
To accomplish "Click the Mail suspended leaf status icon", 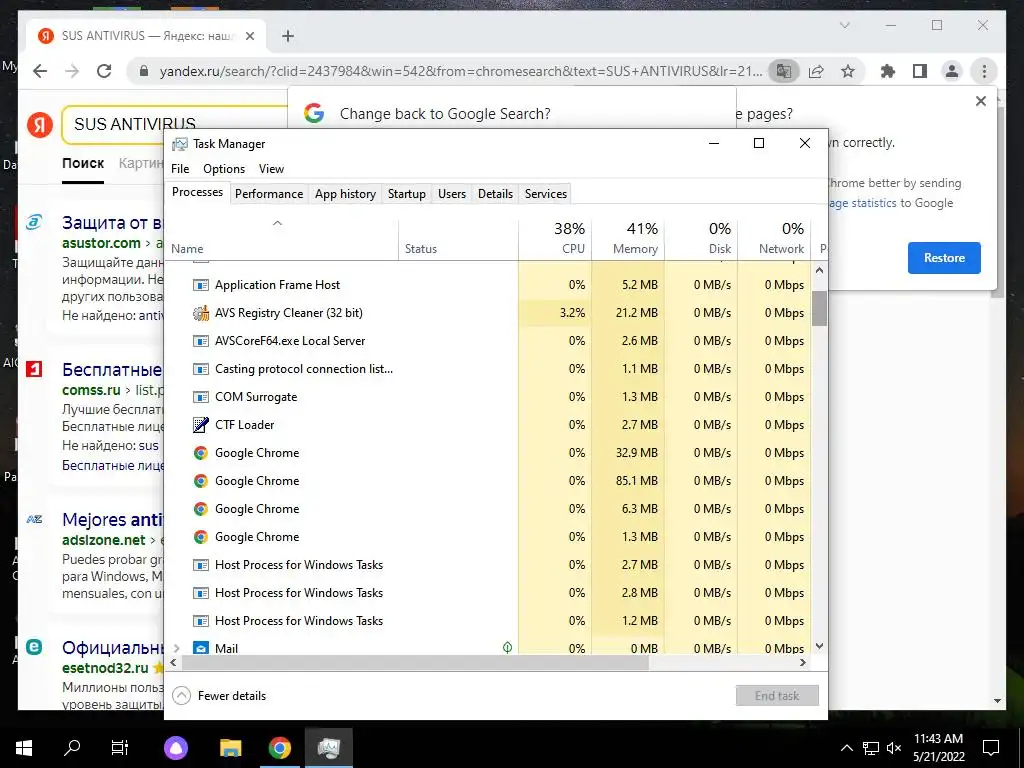I will pyautogui.click(x=507, y=648).
